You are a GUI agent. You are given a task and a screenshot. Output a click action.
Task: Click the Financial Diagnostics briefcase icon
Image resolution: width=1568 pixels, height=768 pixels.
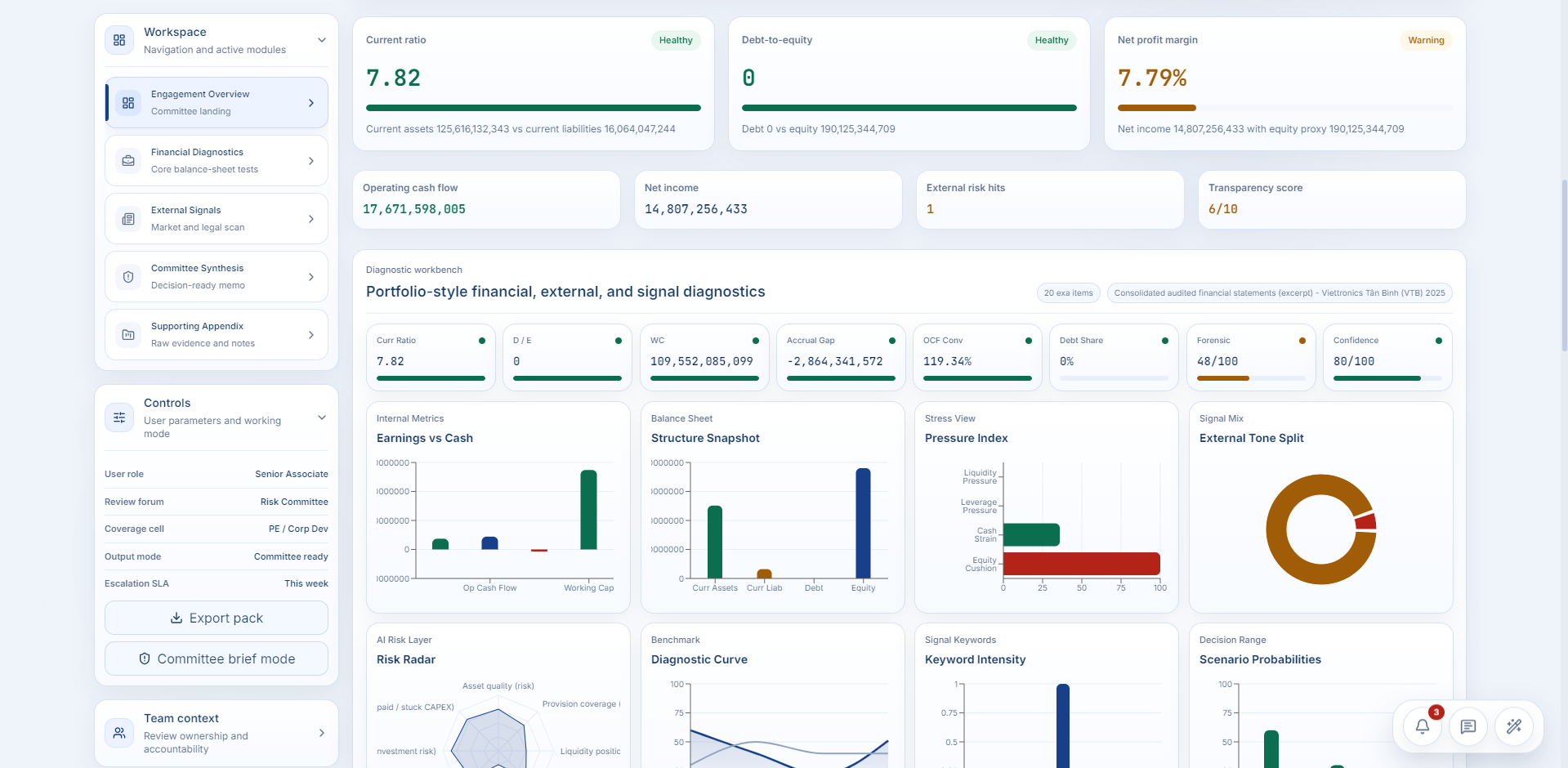[128, 161]
